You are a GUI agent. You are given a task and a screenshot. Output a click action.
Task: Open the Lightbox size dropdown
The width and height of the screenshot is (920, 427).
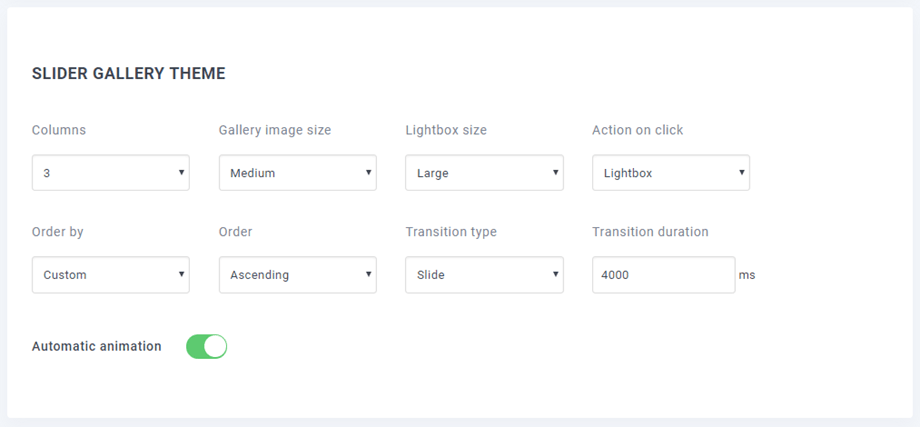point(484,173)
